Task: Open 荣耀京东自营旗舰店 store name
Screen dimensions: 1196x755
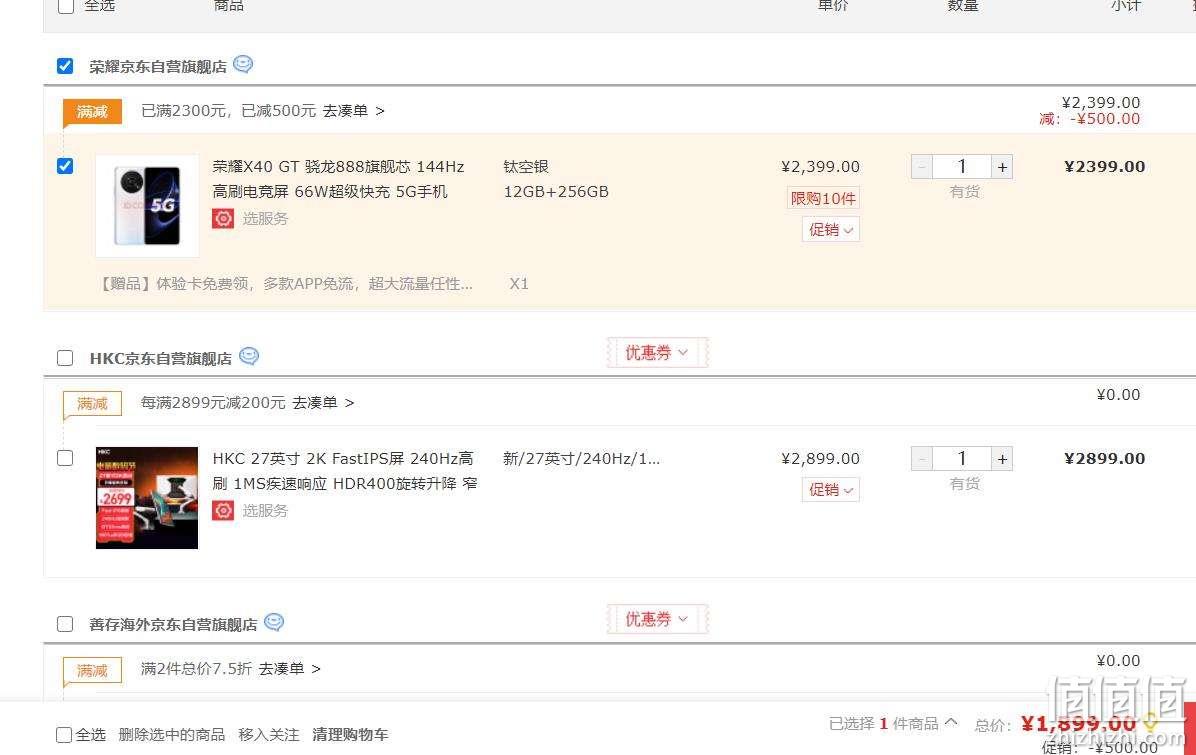Action: pos(158,67)
